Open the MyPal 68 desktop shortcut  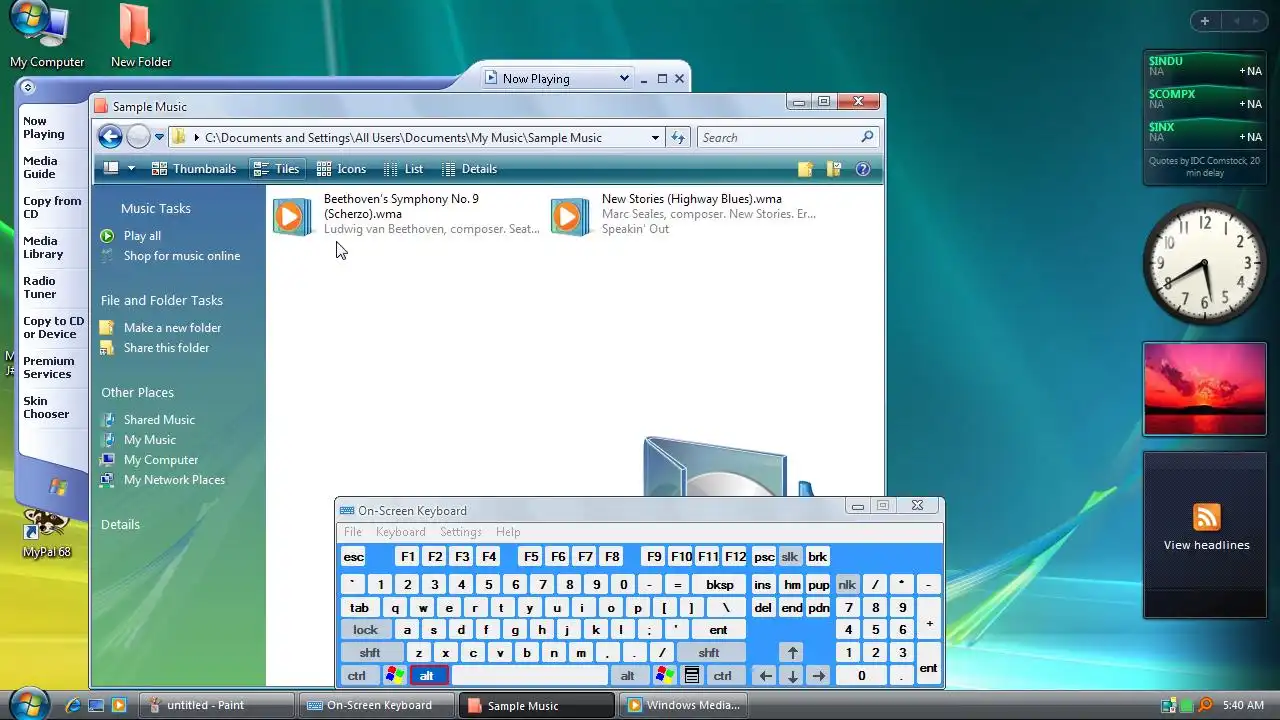click(46, 532)
